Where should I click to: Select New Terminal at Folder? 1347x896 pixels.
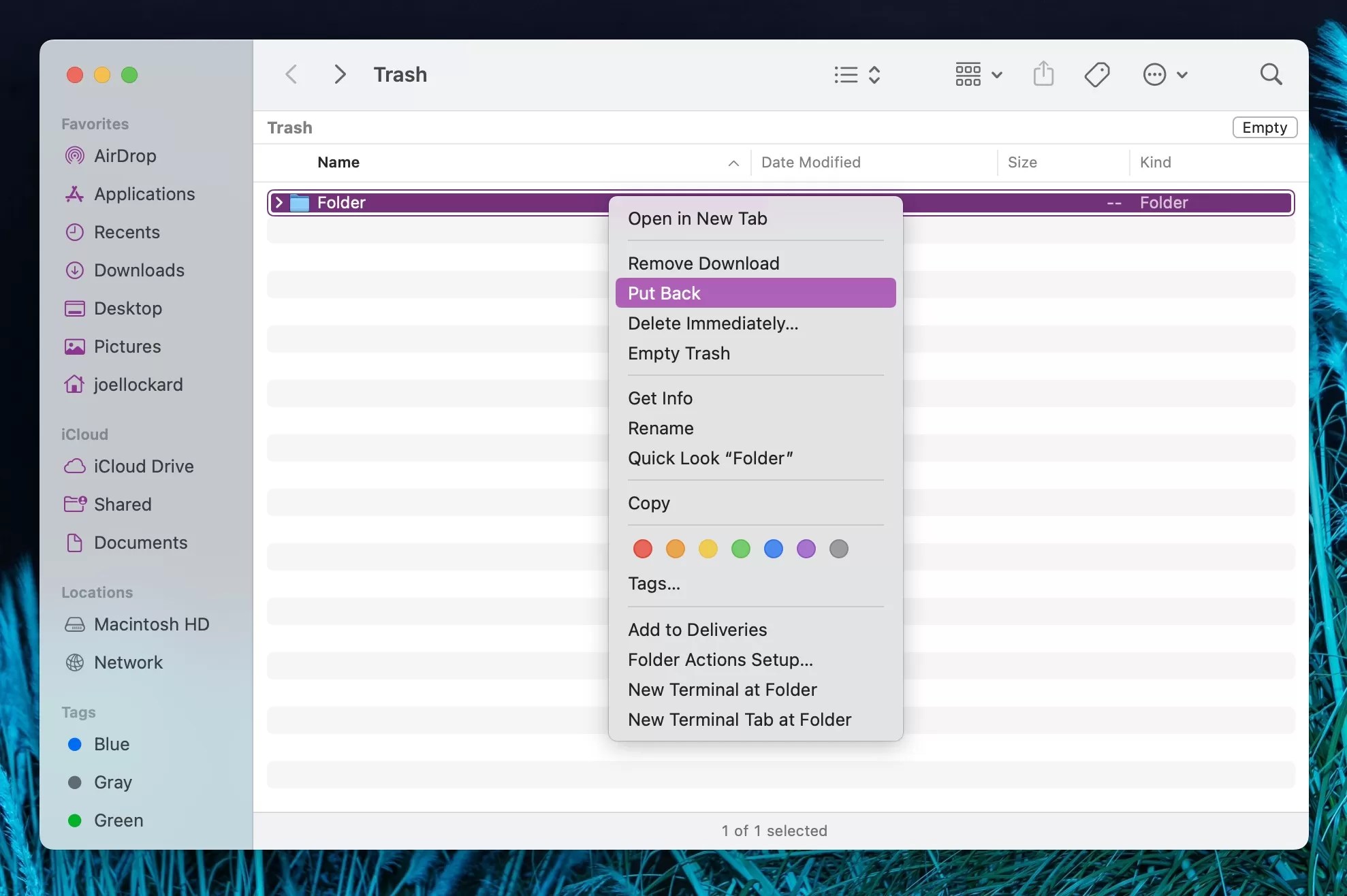coord(722,689)
